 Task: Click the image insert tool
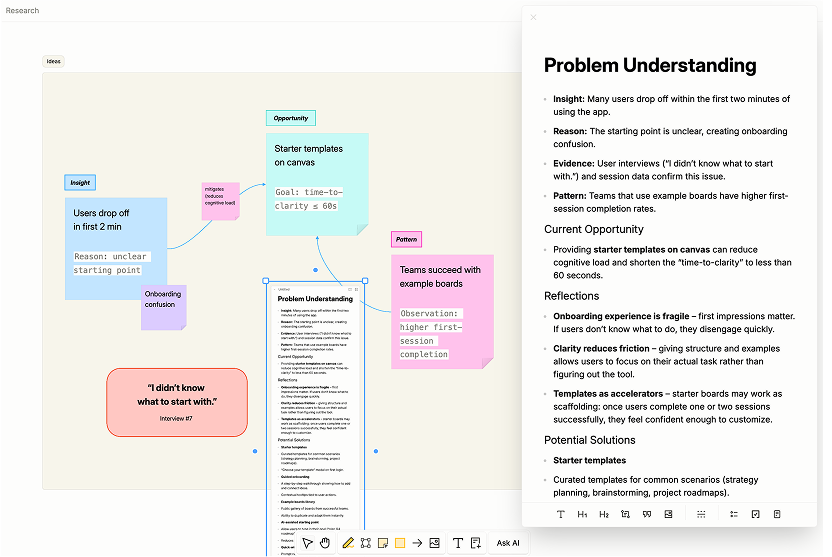(435, 543)
